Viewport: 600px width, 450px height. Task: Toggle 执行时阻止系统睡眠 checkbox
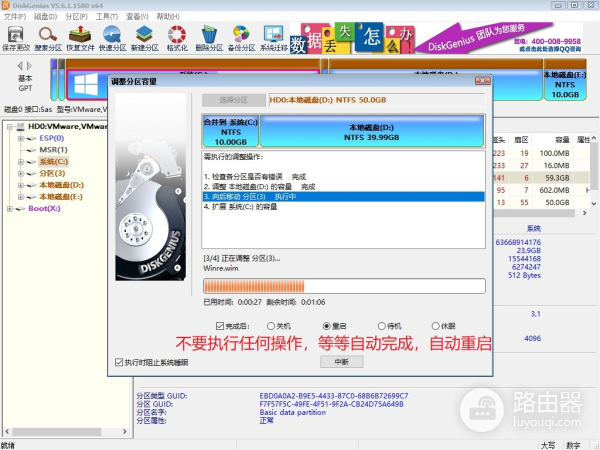(x=119, y=362)
